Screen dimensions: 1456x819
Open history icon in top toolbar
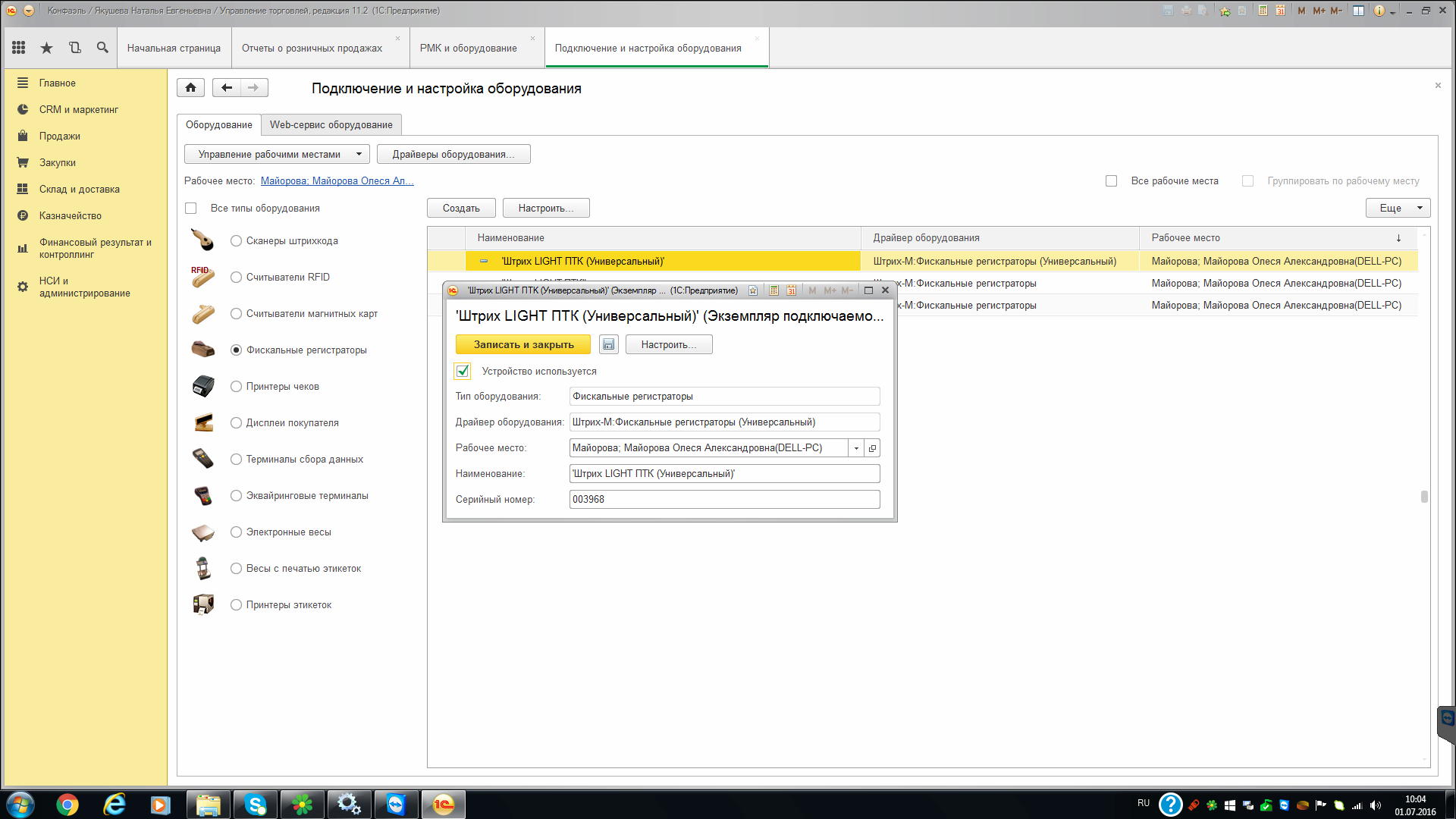74,48
